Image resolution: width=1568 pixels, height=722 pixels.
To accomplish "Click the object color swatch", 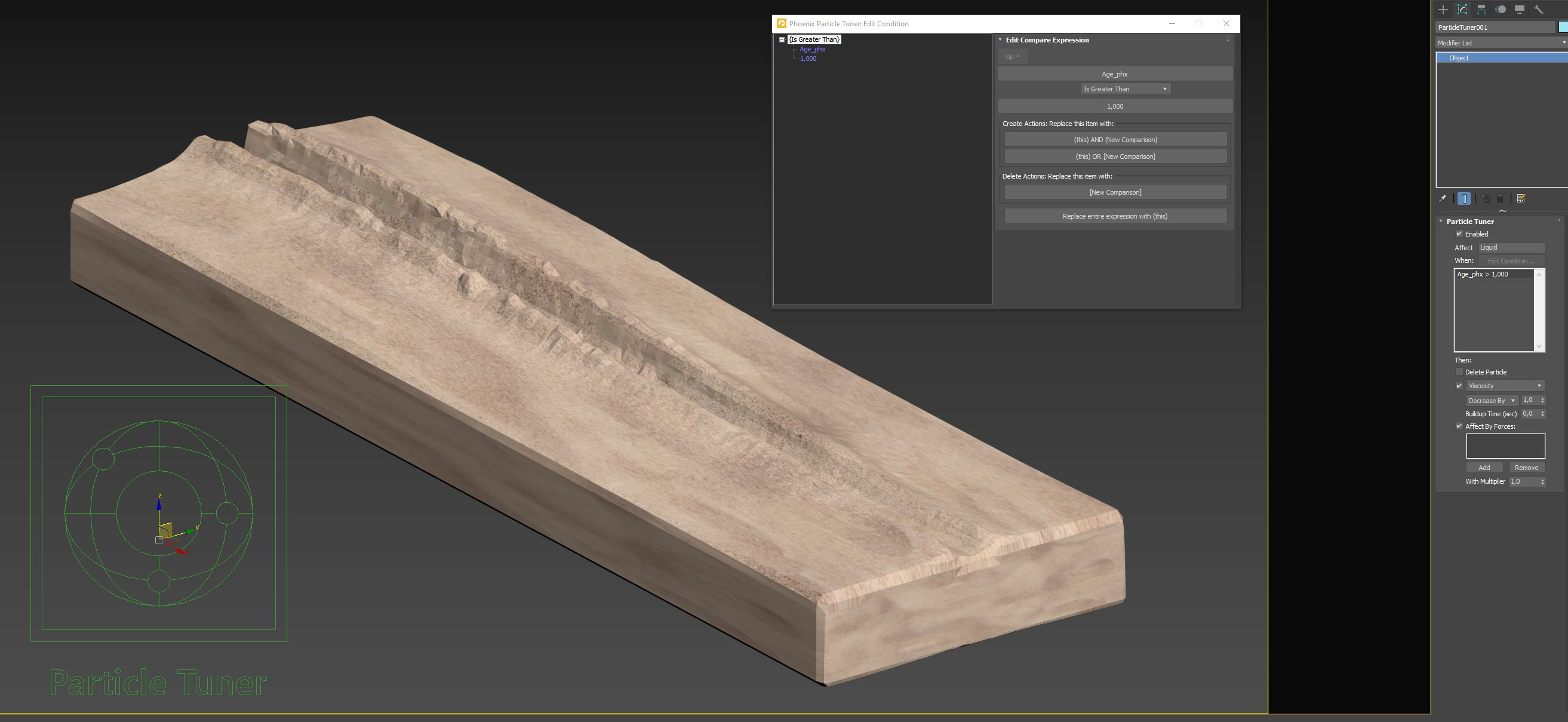I will coord(1563,27).
